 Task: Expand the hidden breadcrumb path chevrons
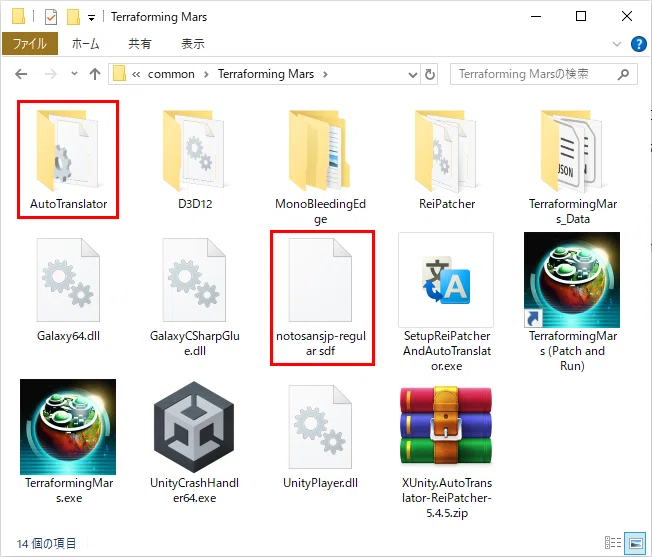pos(136,75)
